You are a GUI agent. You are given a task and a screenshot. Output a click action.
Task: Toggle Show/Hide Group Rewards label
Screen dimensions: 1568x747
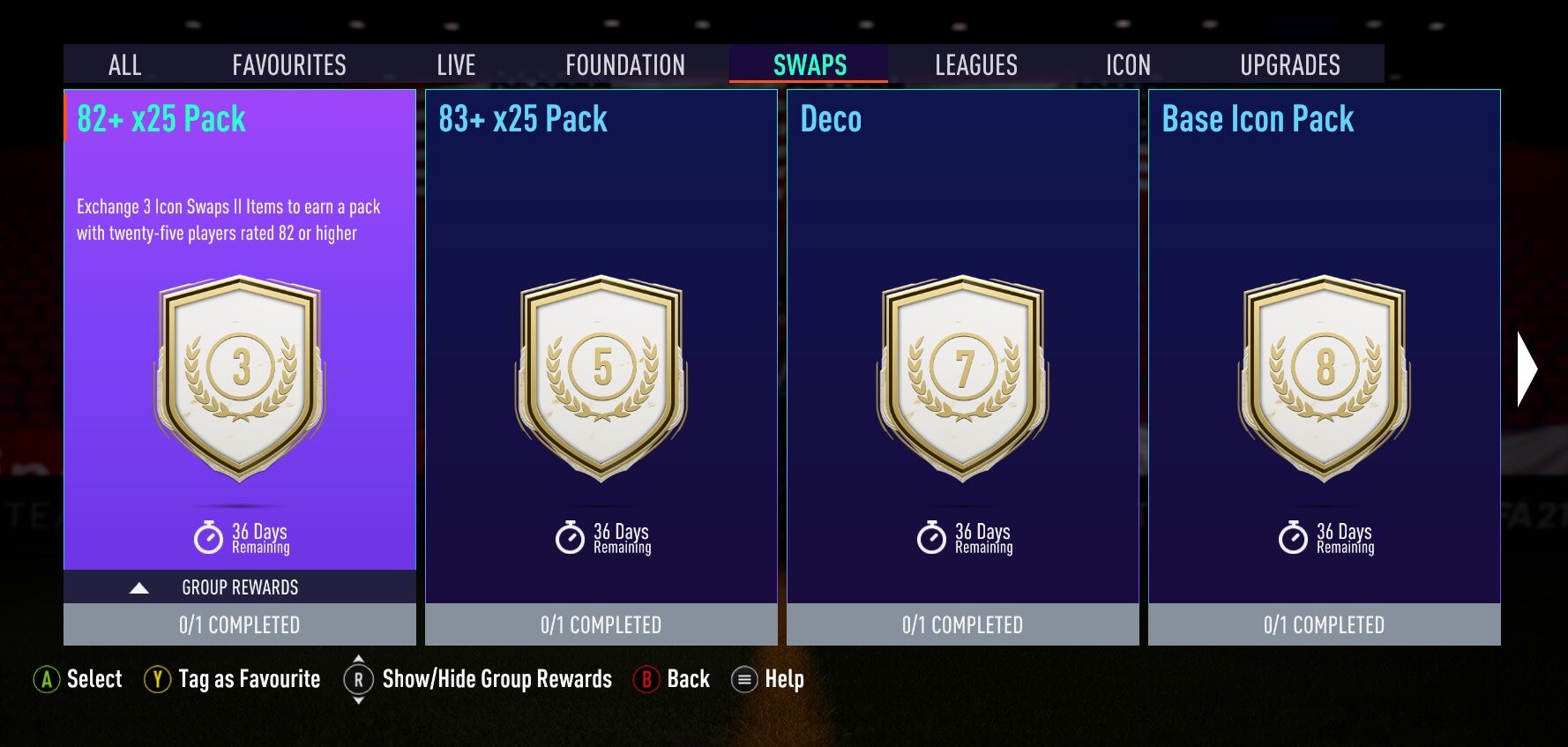[x=497, y=679]
